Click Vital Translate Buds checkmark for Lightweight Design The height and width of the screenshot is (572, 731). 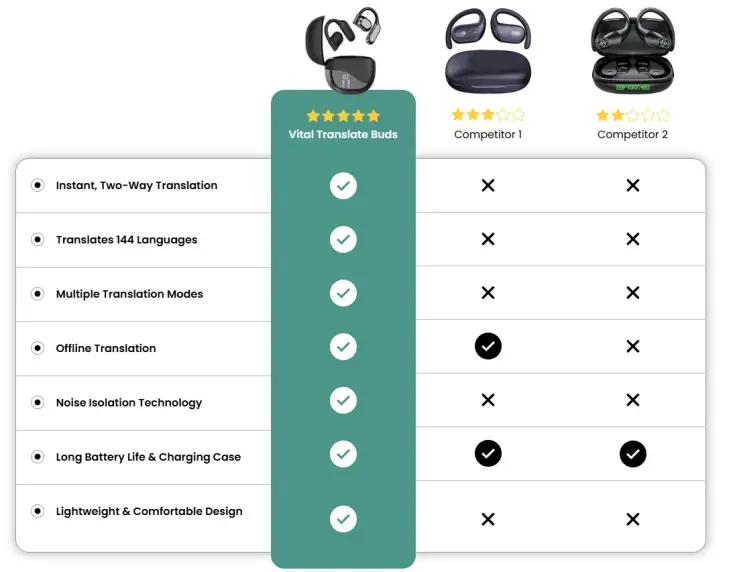(343, 519)
